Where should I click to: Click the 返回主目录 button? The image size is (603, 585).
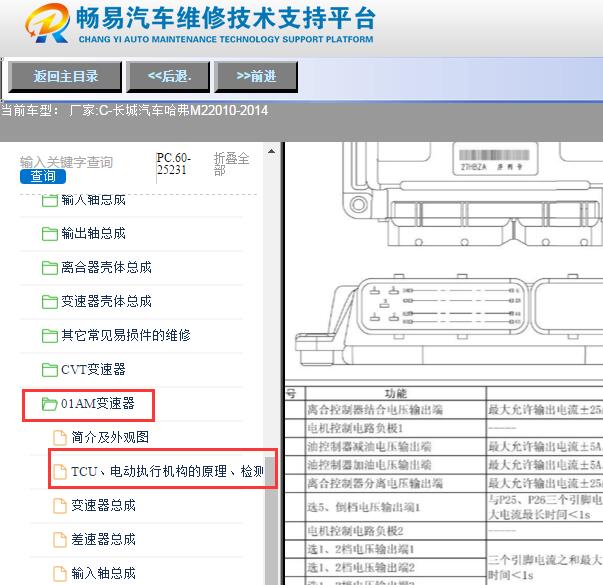(x=65, y=76)
